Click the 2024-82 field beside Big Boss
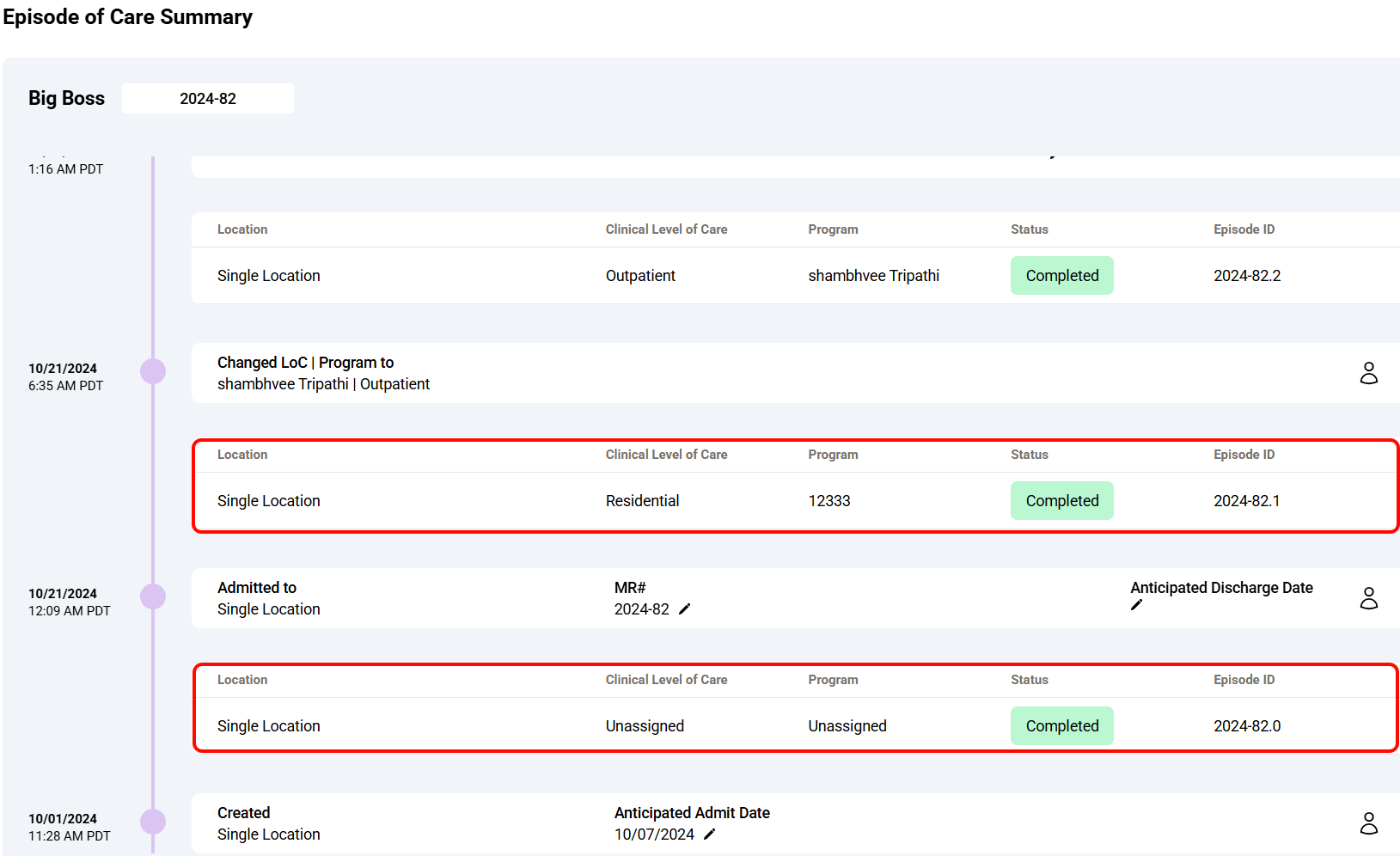The width and height of the screenshot is (1400, 856). (x=208, y=99)
